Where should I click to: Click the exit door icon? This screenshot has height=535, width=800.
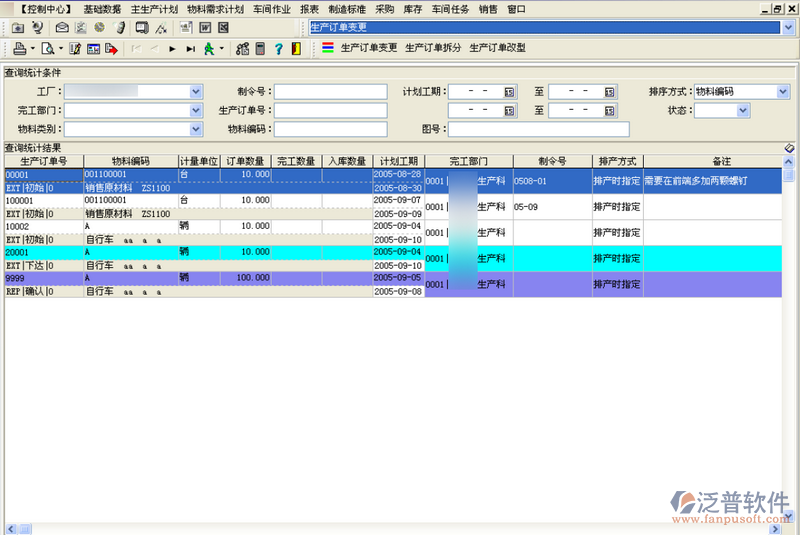pyautogui.click(x=296, y=48)
